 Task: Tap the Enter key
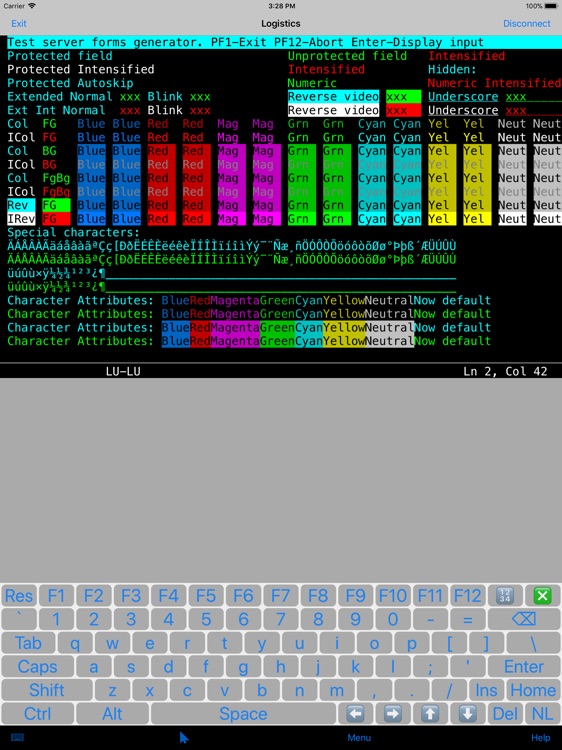(524, 666)
